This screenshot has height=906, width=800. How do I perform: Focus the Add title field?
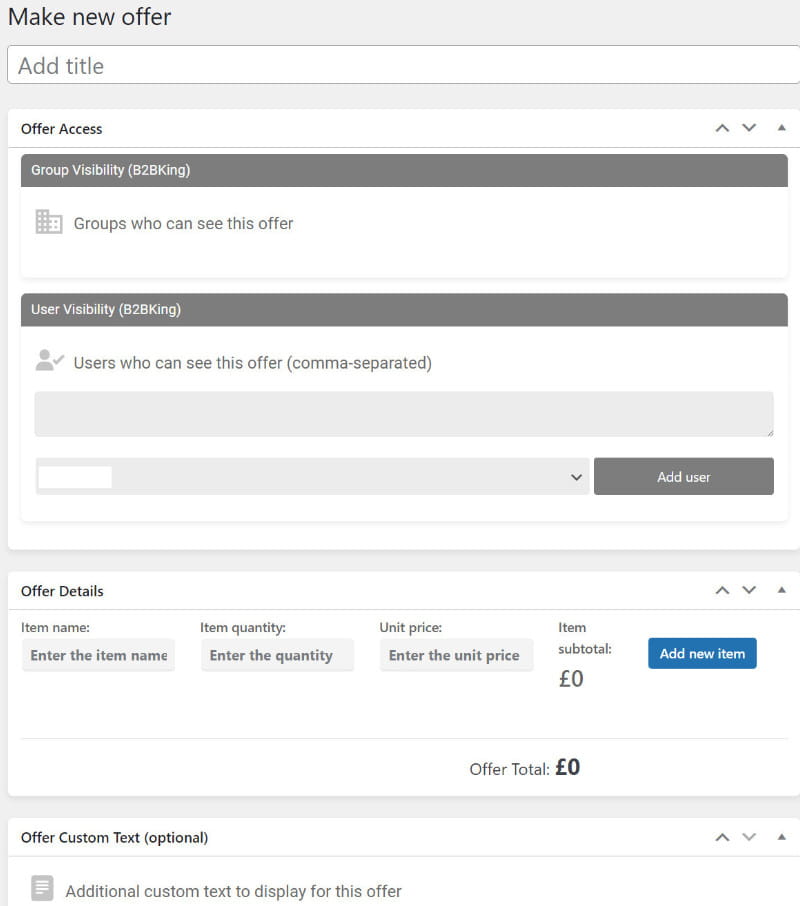click(x=403, y=65)
